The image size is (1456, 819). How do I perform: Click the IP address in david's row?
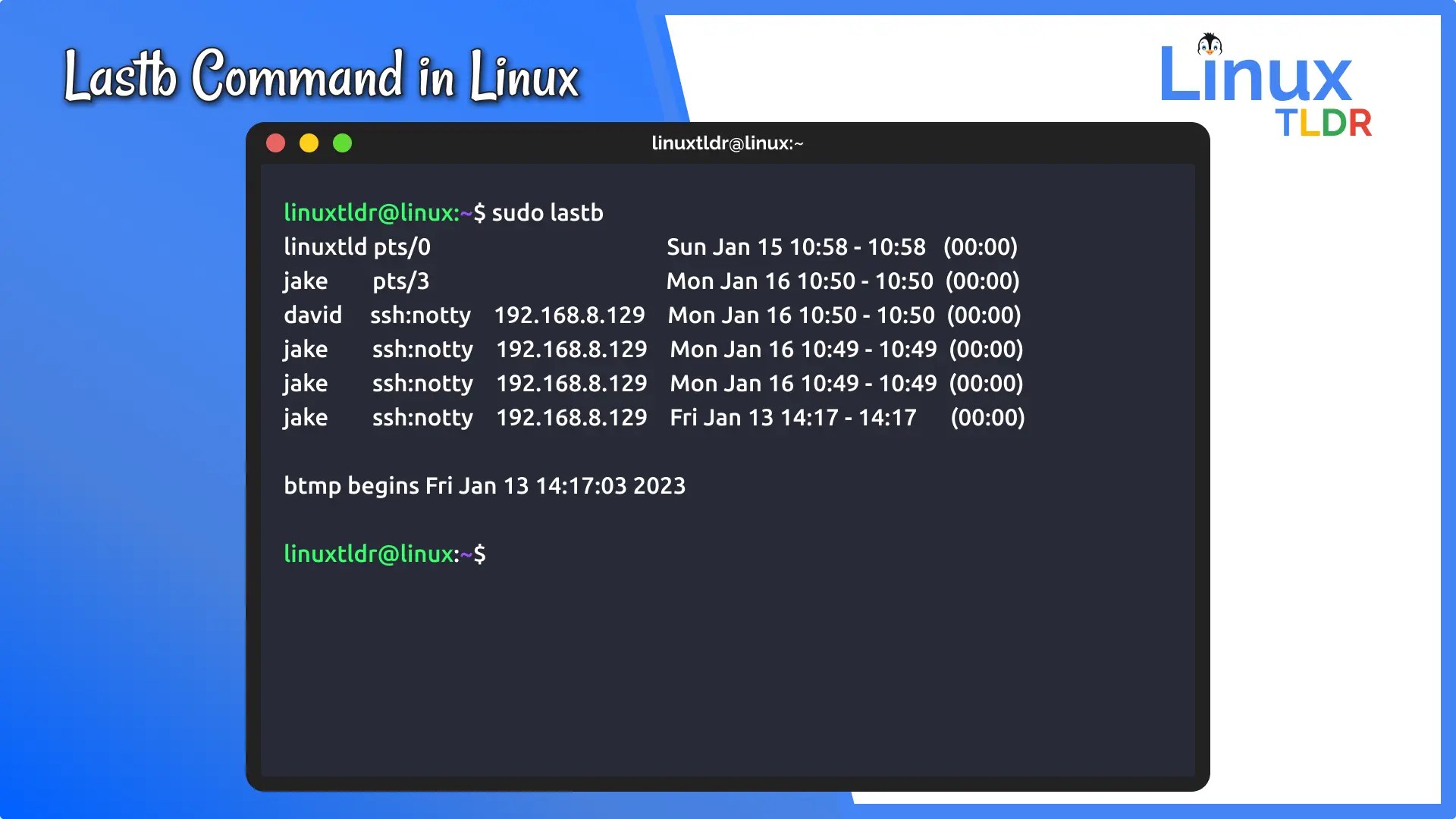[x=570, y=315]
